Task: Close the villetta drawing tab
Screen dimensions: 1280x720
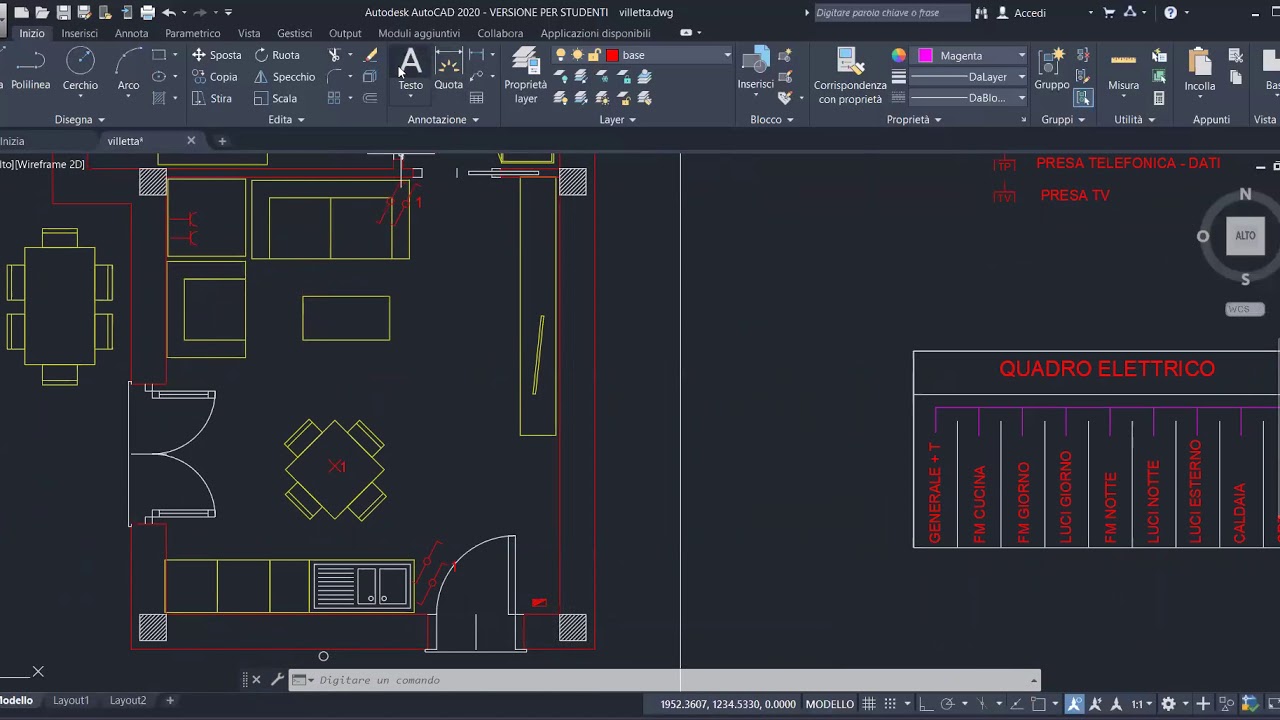Action: click(191, 140)
